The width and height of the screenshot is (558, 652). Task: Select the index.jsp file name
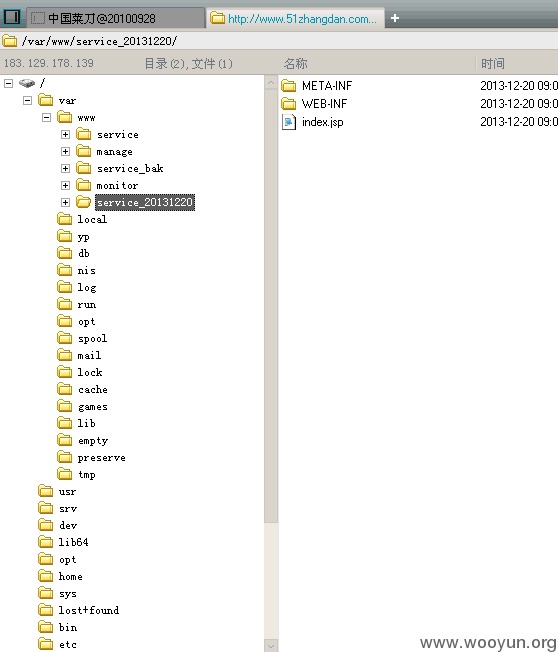(x=323, y=122)
